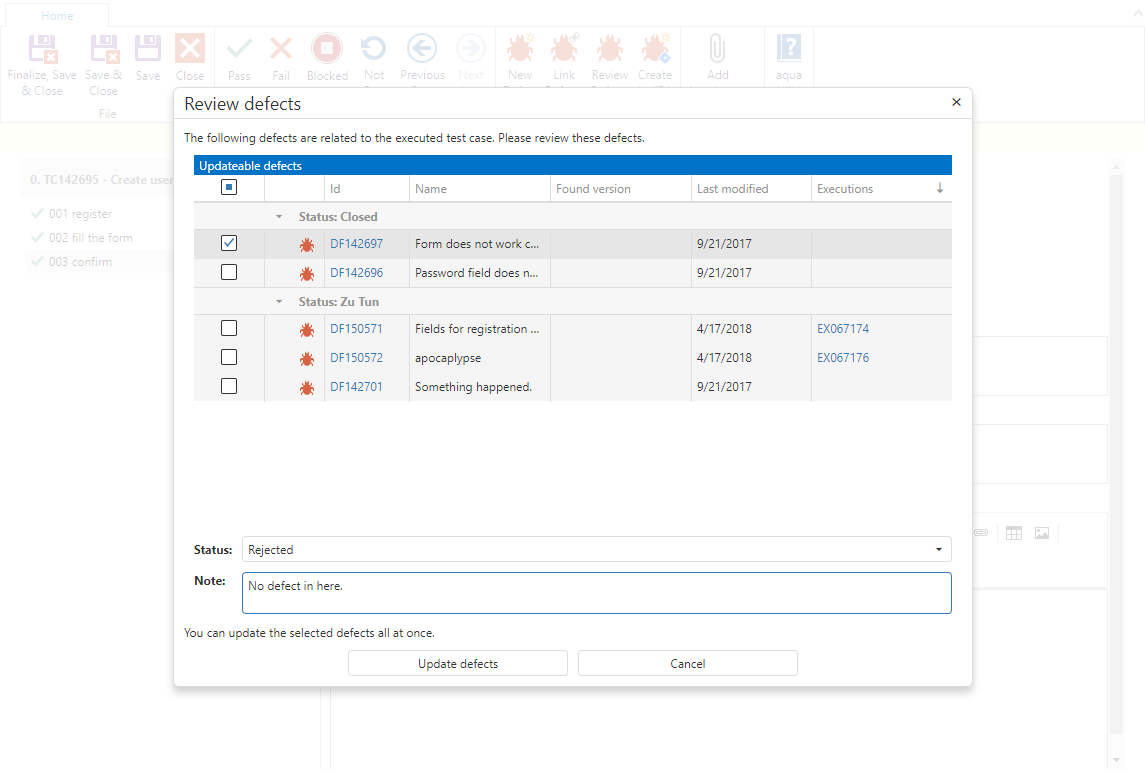Click the bug icon for DF150571
Image resolution: width=1145 pixels, height=774 pixels.
coord(307,329)
